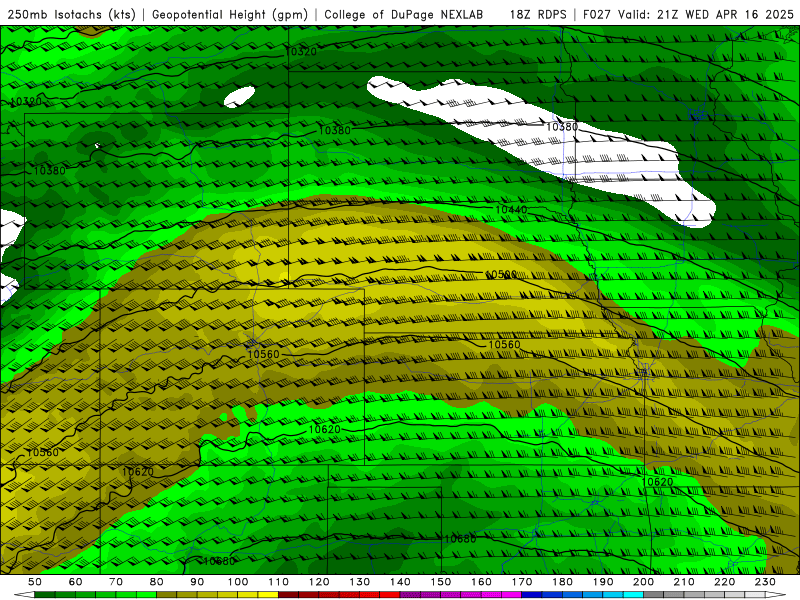Click the 10380 label inside the white isotach area
This screenshot has width=800, height=600.
tap(562, 127)
